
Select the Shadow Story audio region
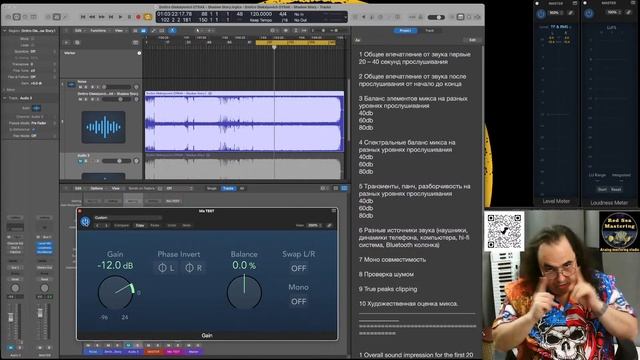244,122
